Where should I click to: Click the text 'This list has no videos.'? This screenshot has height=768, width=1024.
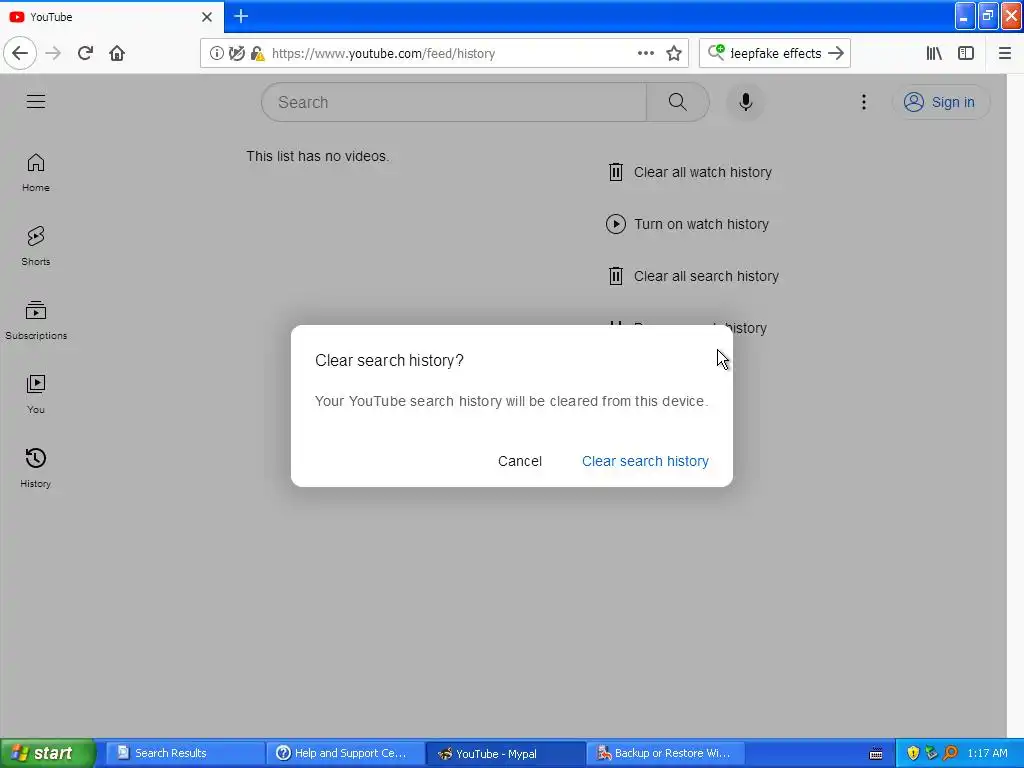[x=317, y=156]
